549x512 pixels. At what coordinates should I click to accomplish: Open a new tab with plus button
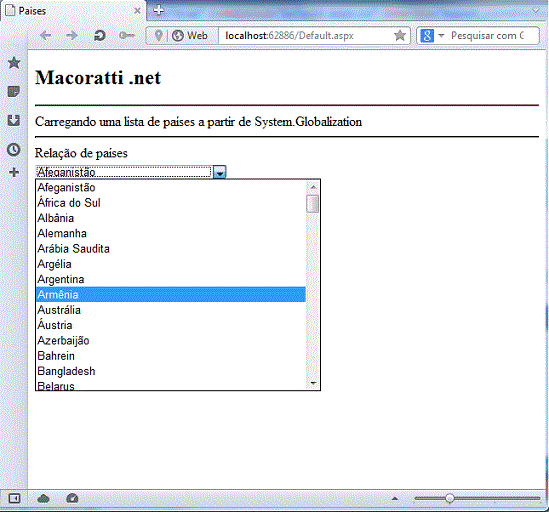pyautogui.click(x=158, y=10)
